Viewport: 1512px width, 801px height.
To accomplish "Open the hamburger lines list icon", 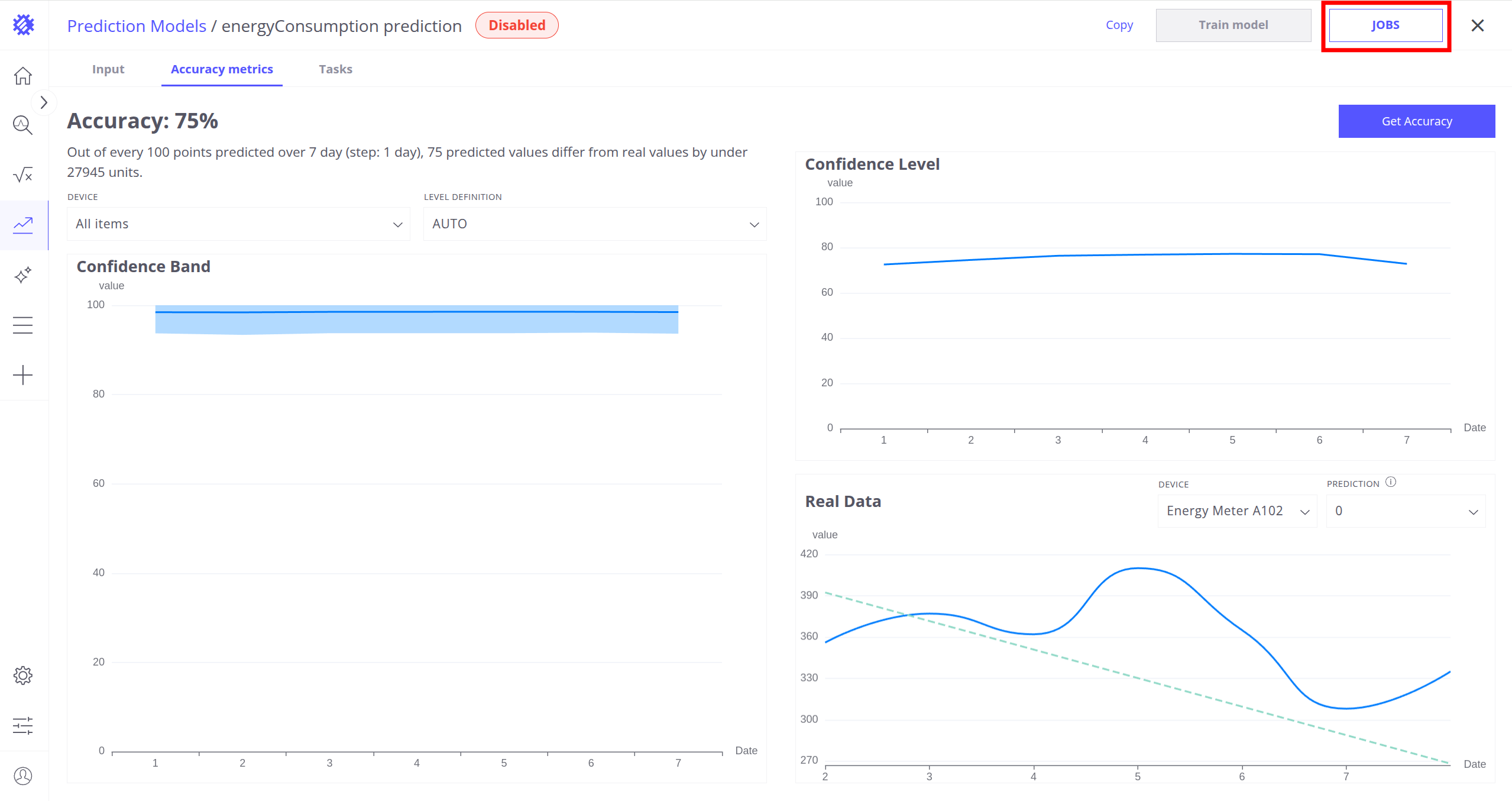I will pos(23,325).
